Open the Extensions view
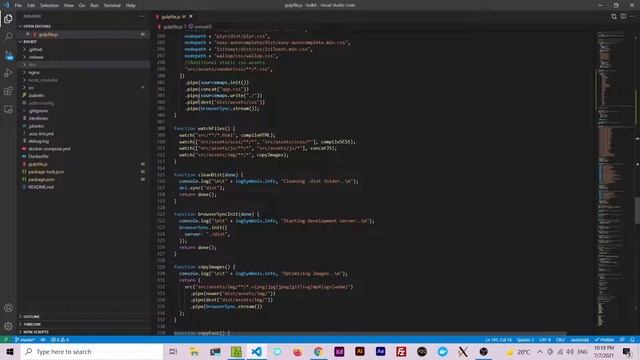The width and height of the screenshot is (640, 360). point(8,91)
